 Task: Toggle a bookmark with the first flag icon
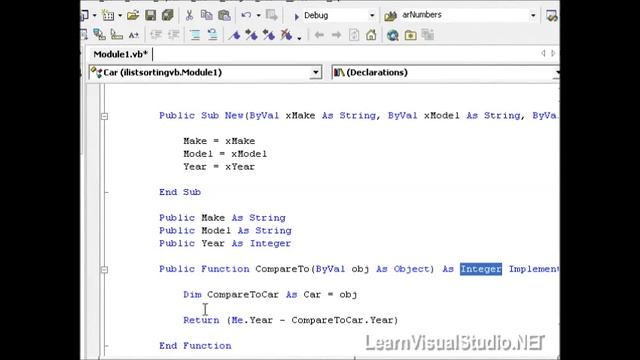click(234, 35)
